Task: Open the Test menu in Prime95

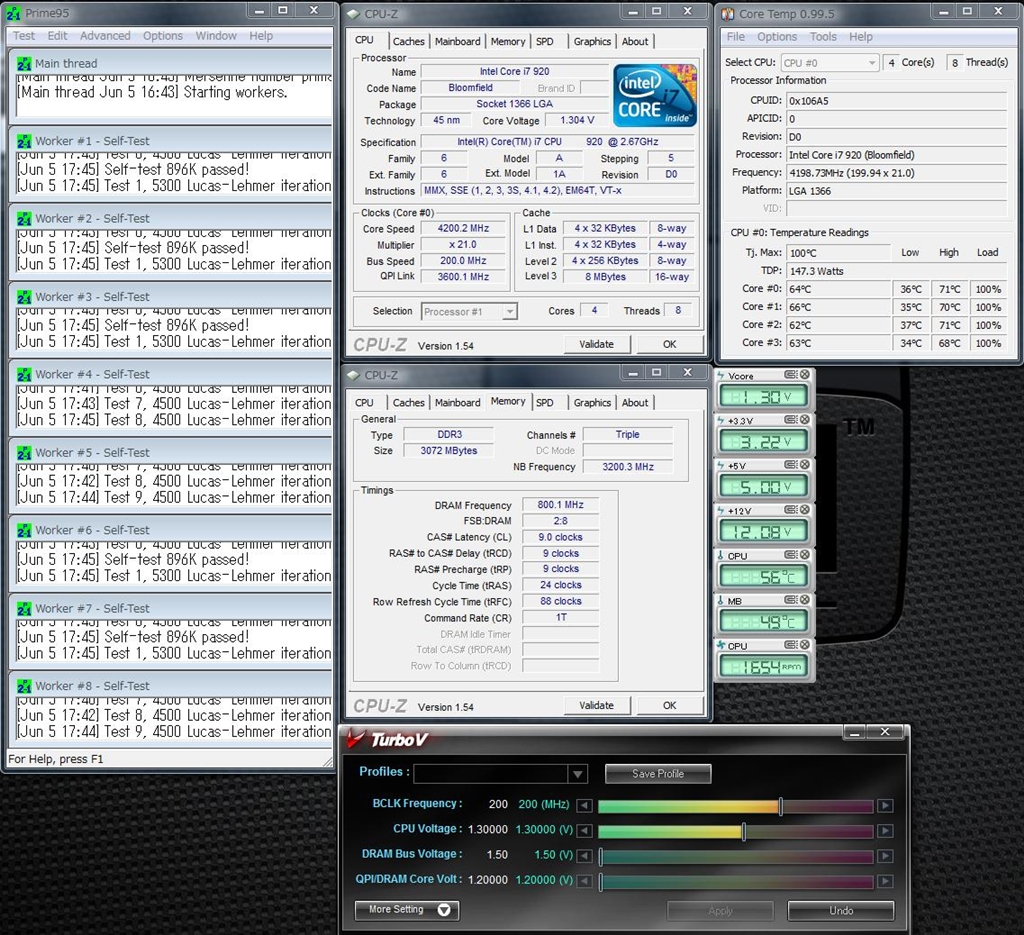Action: click(24, 36)
